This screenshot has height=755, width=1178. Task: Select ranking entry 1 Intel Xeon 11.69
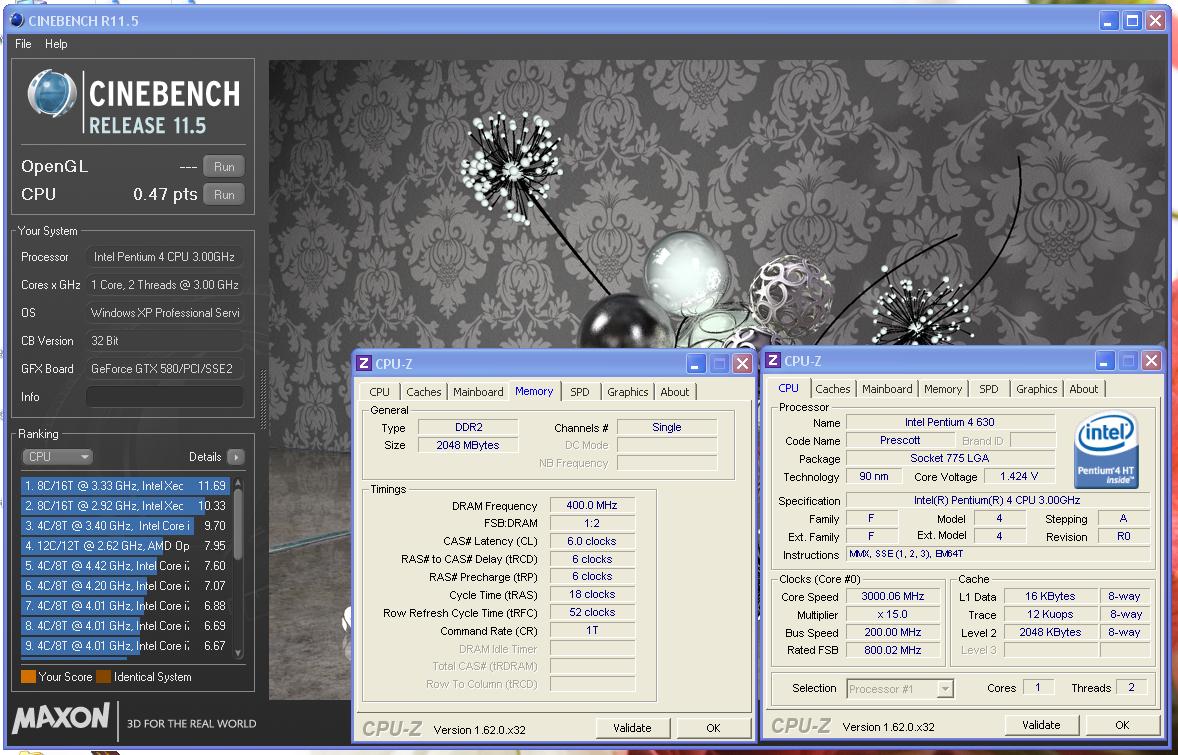(x=125, y=485)
